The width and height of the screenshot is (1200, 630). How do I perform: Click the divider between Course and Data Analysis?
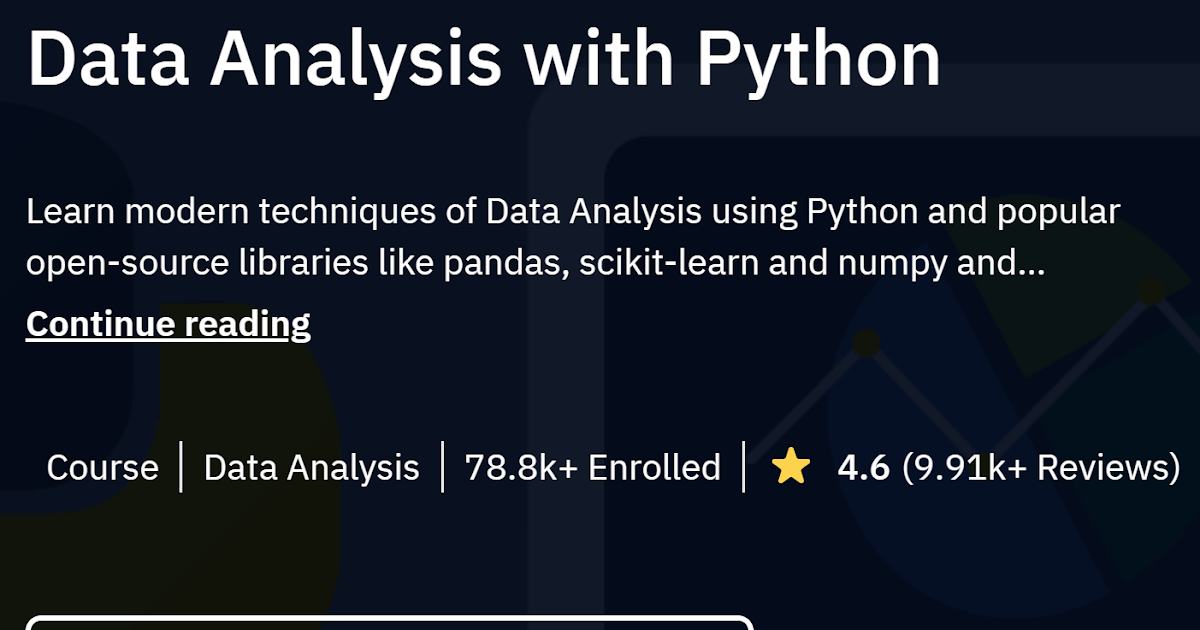tap(181, 467)
